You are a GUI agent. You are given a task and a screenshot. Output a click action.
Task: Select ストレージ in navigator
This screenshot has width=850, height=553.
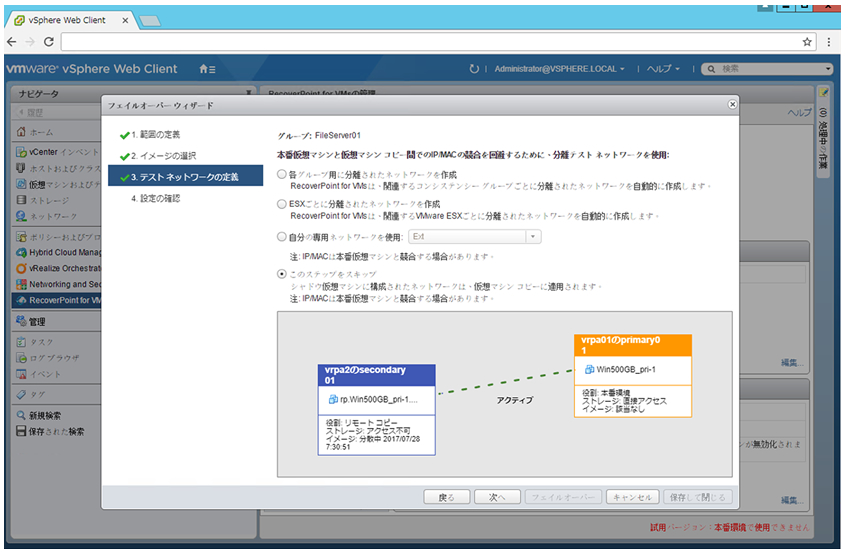click(43, 200)
